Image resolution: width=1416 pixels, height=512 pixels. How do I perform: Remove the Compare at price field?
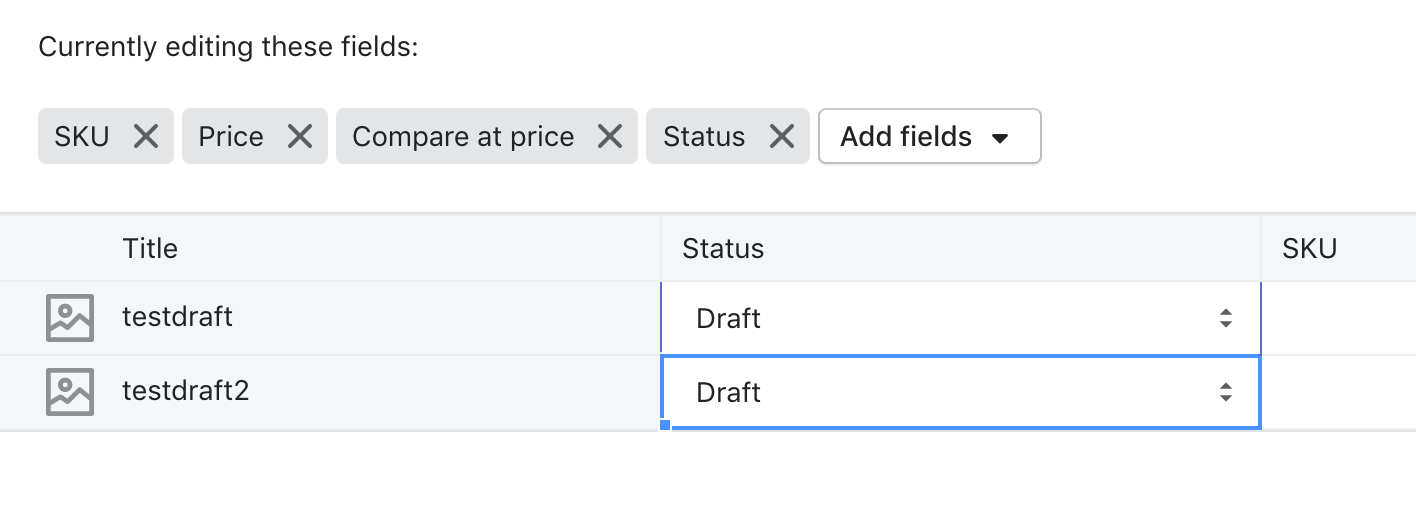point(610,136)
